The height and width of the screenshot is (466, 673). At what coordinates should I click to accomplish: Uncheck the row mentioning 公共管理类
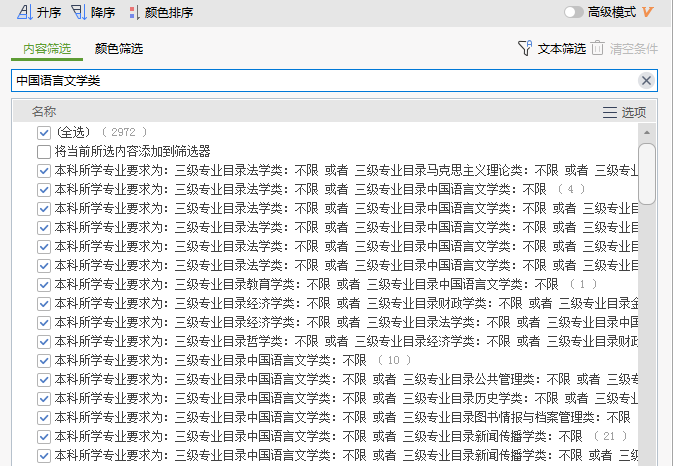click(x=44, y=380)
